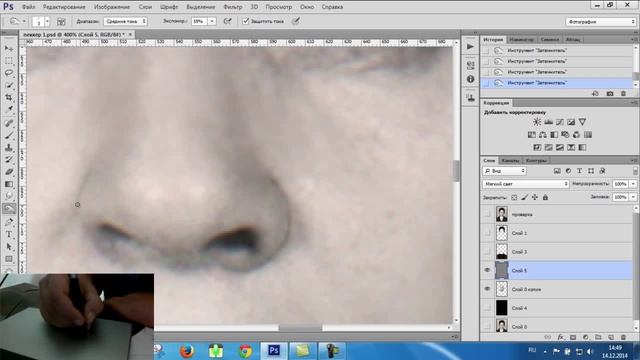Open Firefox from the taskbar

click(187, 351)
